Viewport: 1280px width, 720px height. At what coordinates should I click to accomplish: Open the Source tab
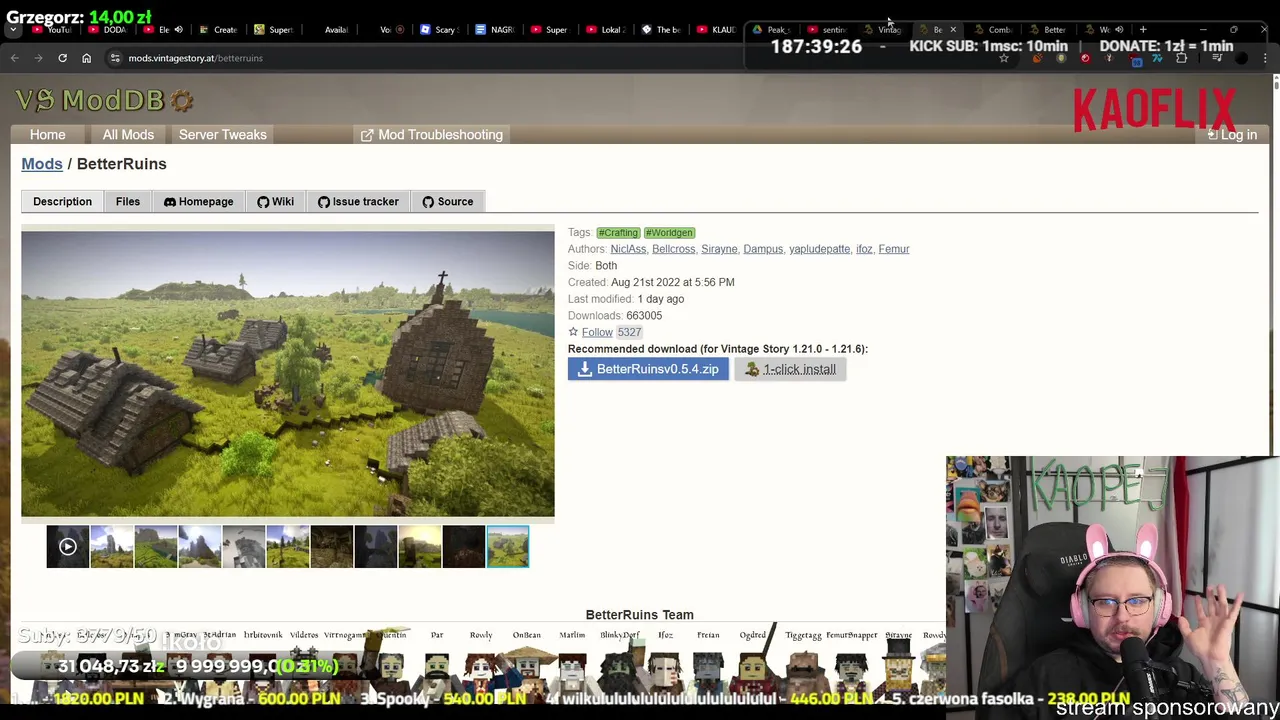click(447, 202)
